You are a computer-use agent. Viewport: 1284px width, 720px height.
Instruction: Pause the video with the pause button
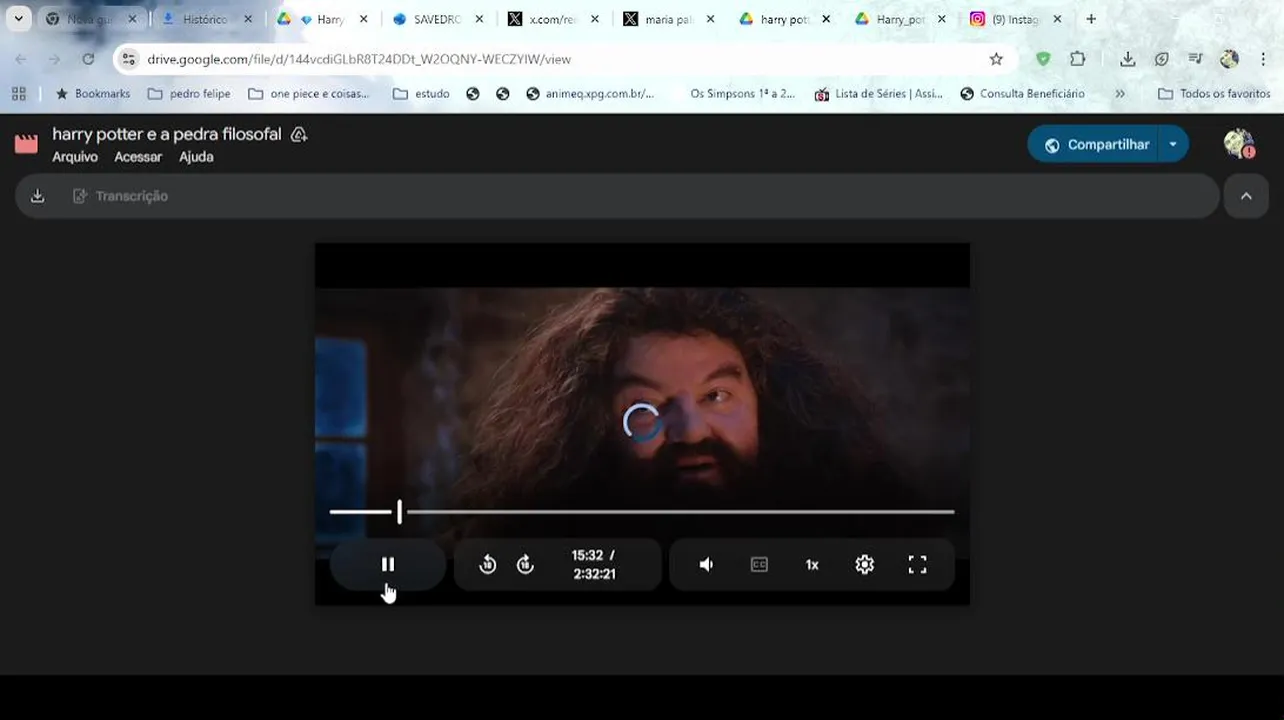pos(388,564)
